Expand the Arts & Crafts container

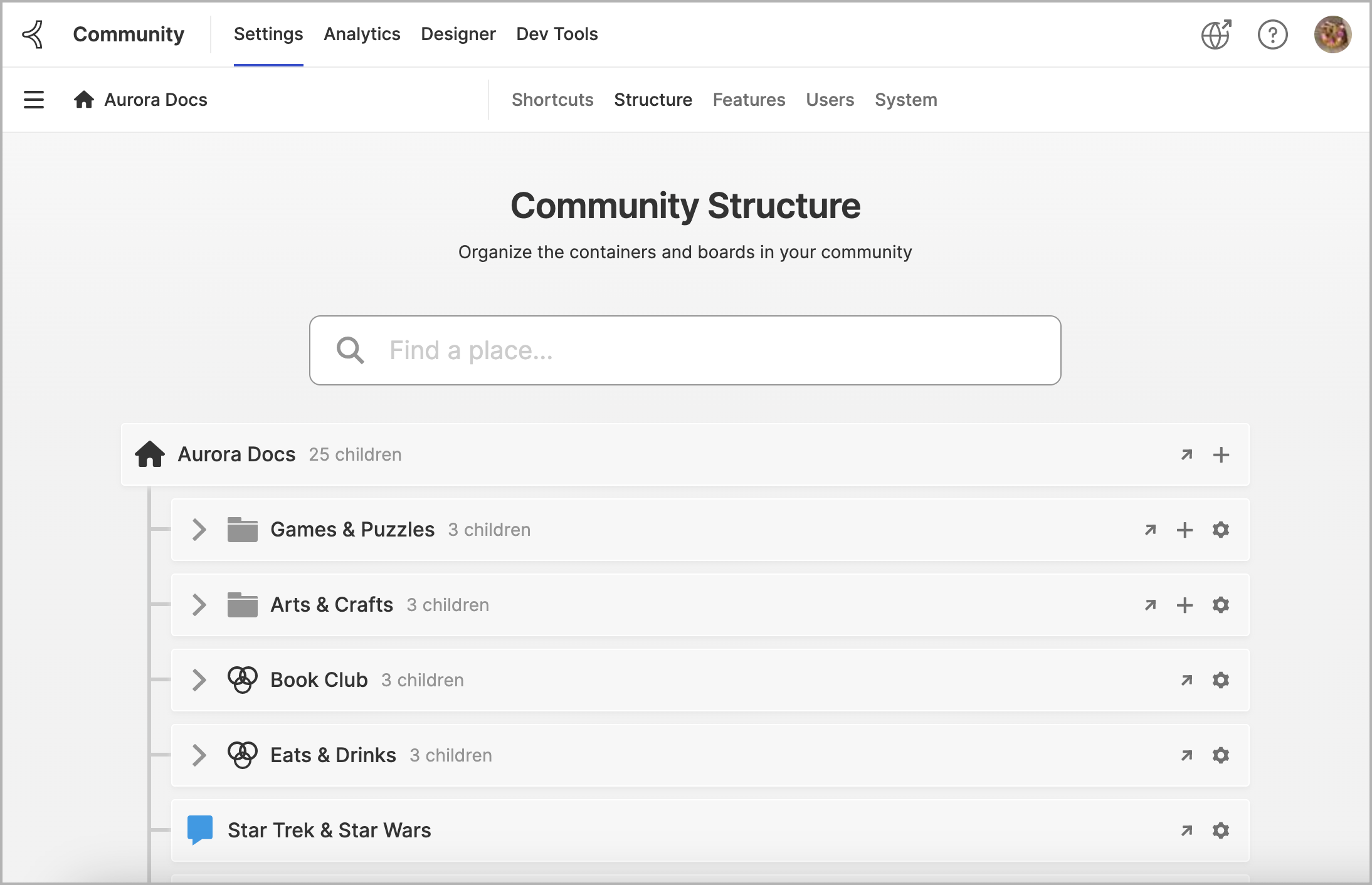(199, 605)
